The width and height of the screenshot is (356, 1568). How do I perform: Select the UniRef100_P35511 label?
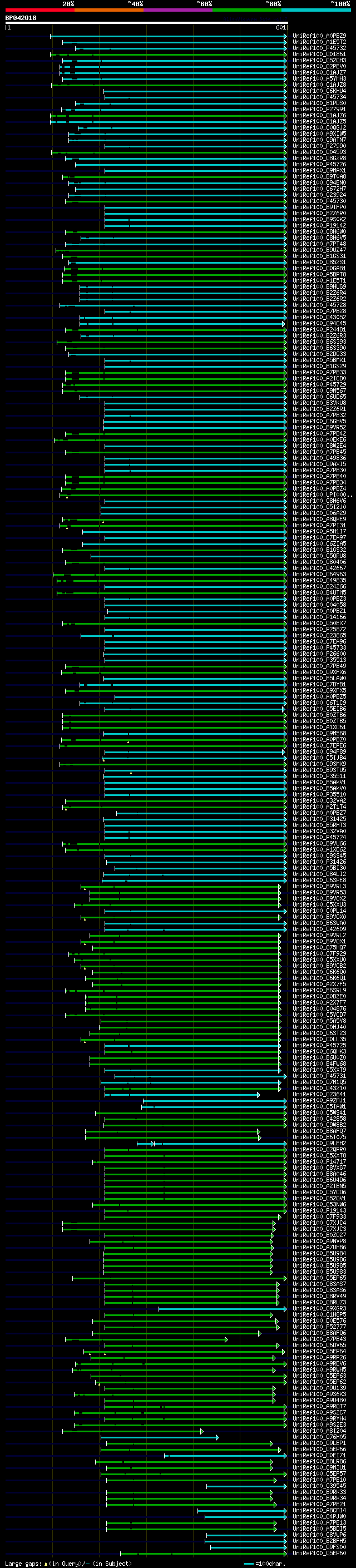[319, 776]
